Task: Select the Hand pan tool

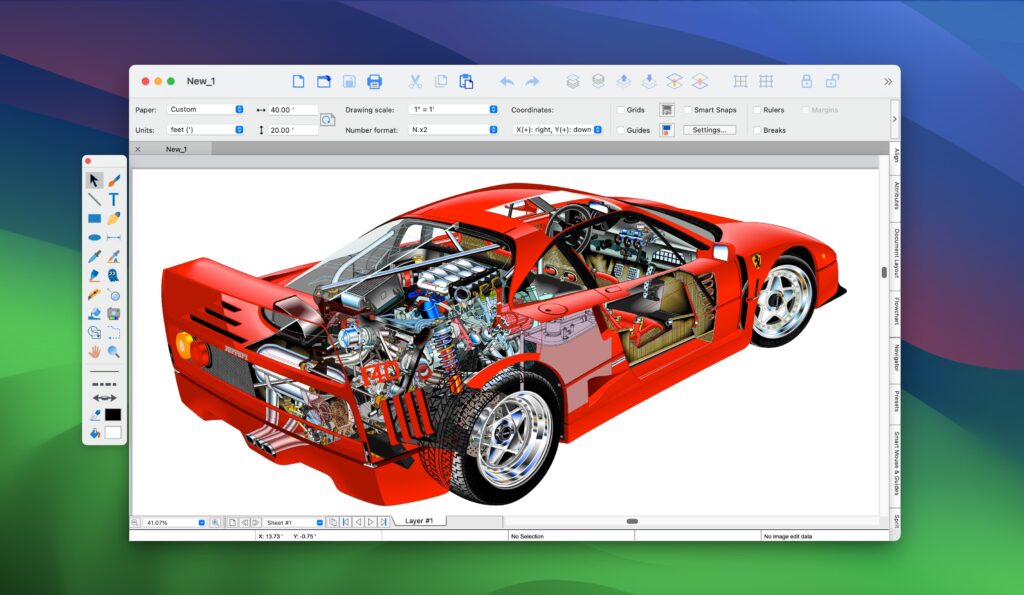Action: coord(93,351)
